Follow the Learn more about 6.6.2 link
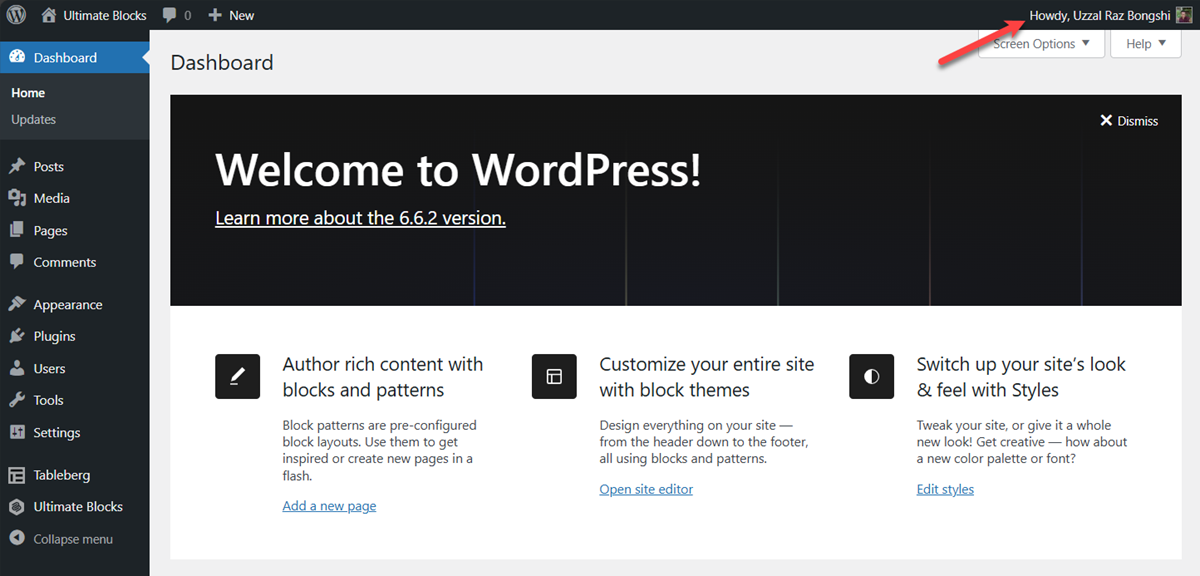This screenshot has width=1200, height=576. pyautogui.click(x=360, y=218)
